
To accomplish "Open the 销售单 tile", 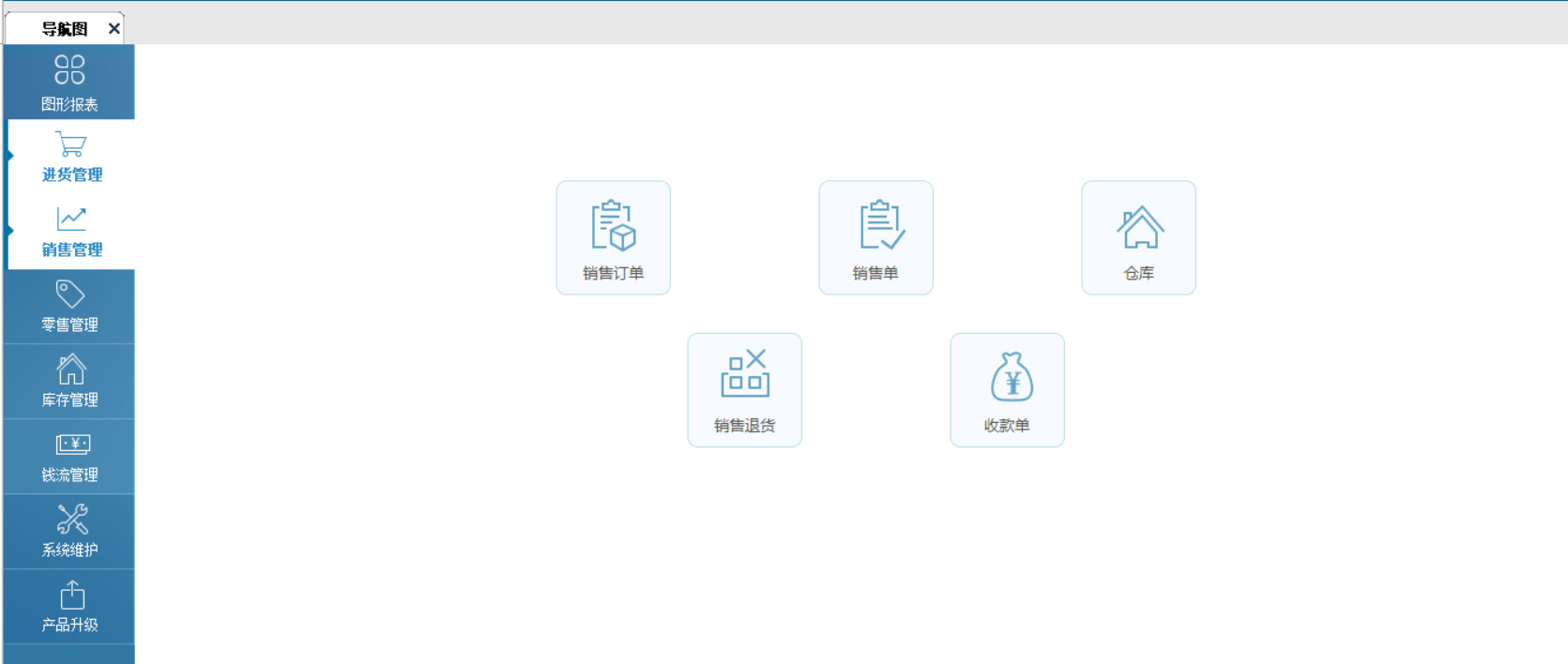I will tap(876, 237).
